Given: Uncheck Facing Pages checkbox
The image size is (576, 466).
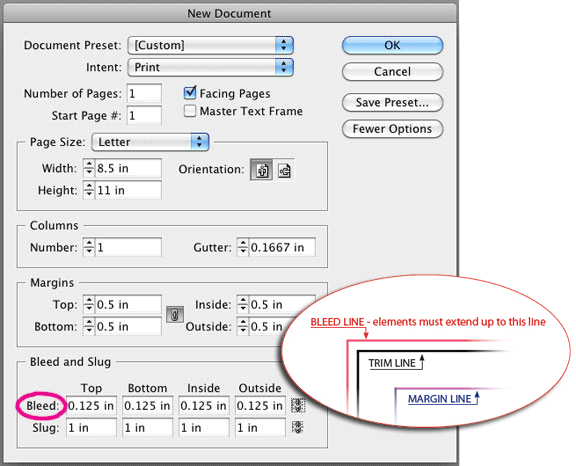Looking at the screenshot, I should [190, 93].
